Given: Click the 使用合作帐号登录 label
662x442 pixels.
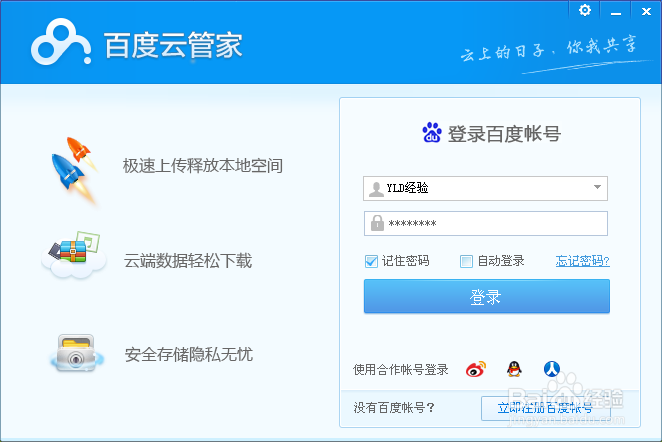Looking at the screenshot, I should click(400, 369).
